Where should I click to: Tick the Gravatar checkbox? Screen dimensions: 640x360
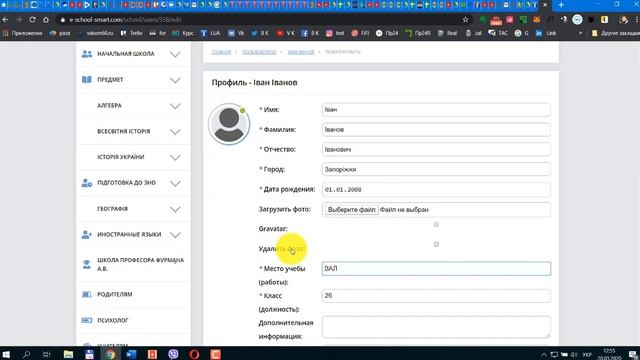click(x=436, y=224)
